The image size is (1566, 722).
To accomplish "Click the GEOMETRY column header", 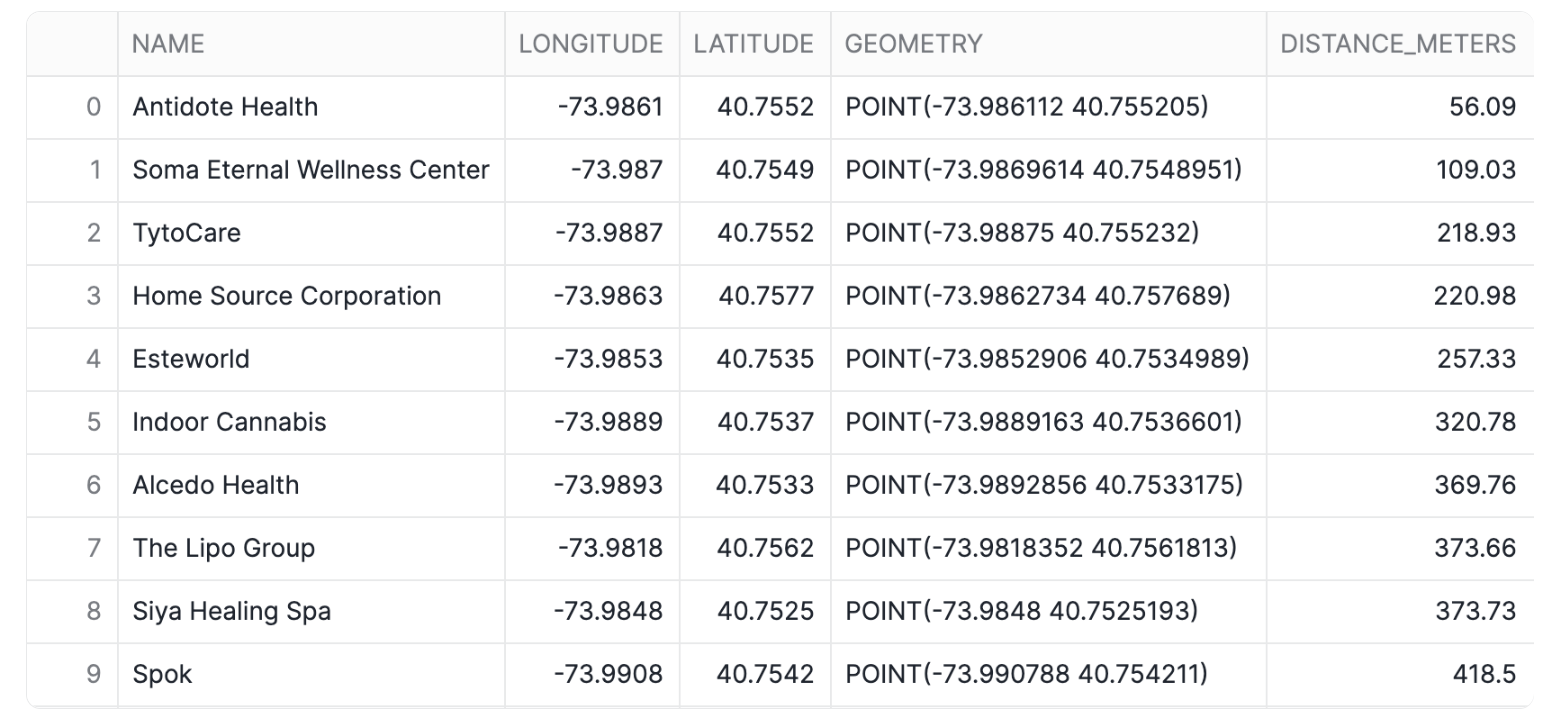I will [913, 44].
